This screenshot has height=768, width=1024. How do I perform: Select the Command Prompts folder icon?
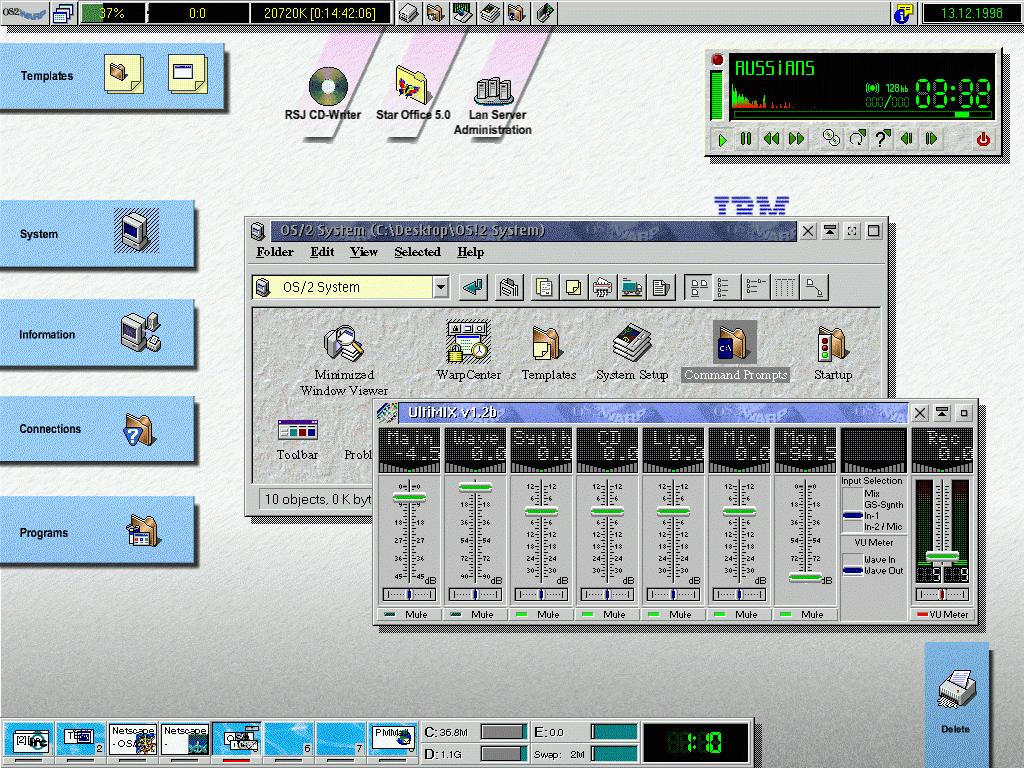click(x=735, y=342)
